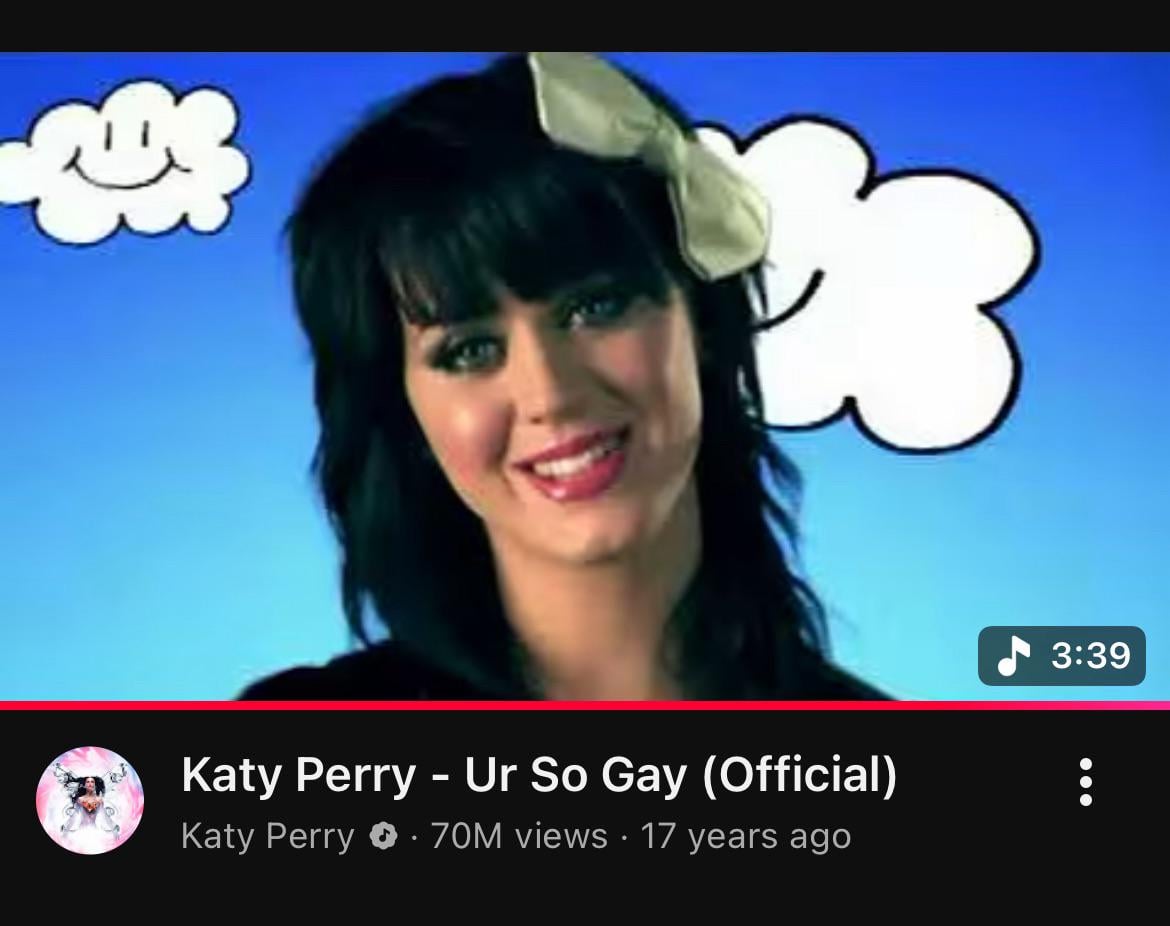Screen dimensions: 1170x926
Task: Go to the Katy Perry channel name
Action: coord(267,836)
